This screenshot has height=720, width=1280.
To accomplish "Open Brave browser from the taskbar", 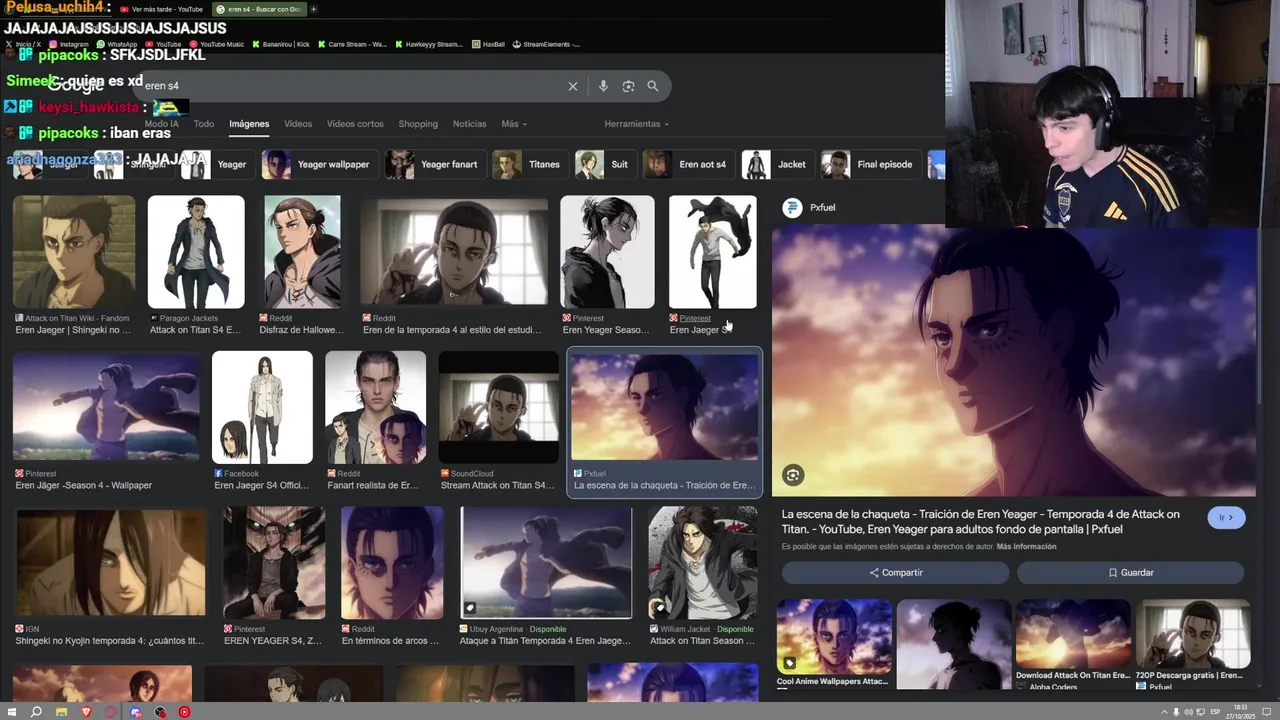I will coord(86,712).
